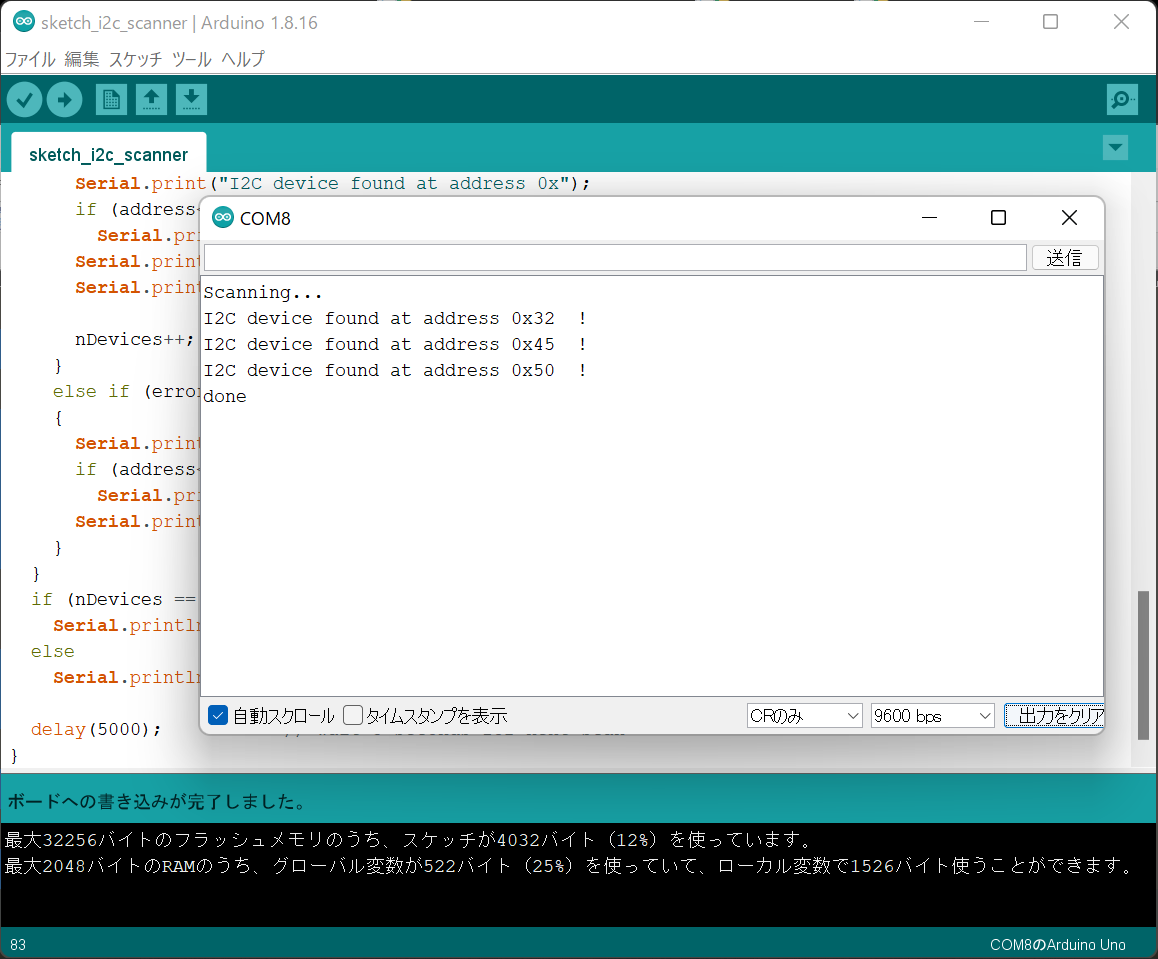Click the RAM usage console line
This screenshot has width=1158, height=959.
571,865
